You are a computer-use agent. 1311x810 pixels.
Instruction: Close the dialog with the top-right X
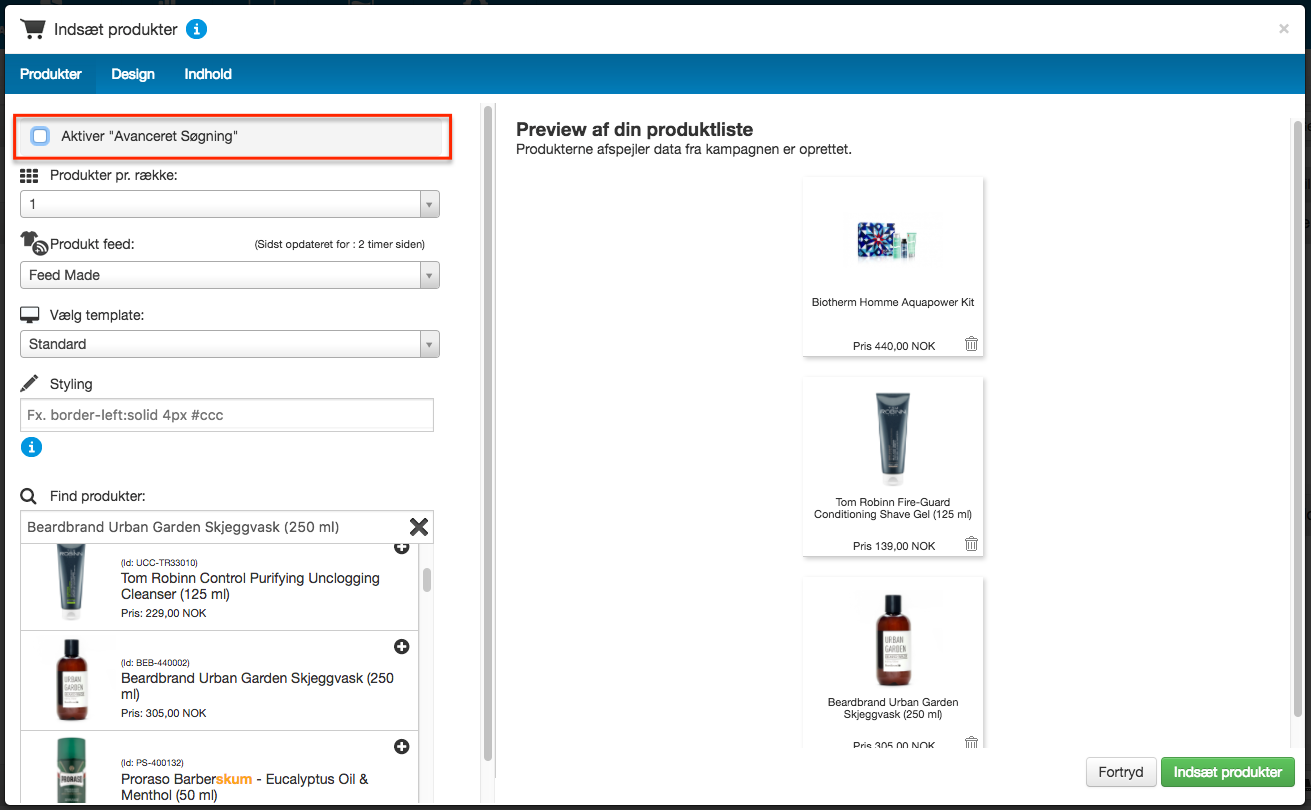coord(1284,29)
